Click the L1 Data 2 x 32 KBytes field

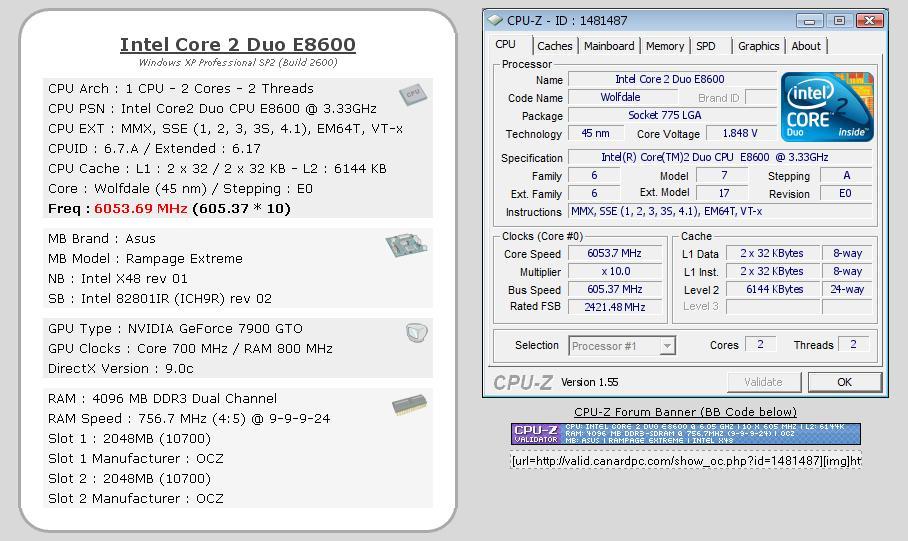(772, 253)
